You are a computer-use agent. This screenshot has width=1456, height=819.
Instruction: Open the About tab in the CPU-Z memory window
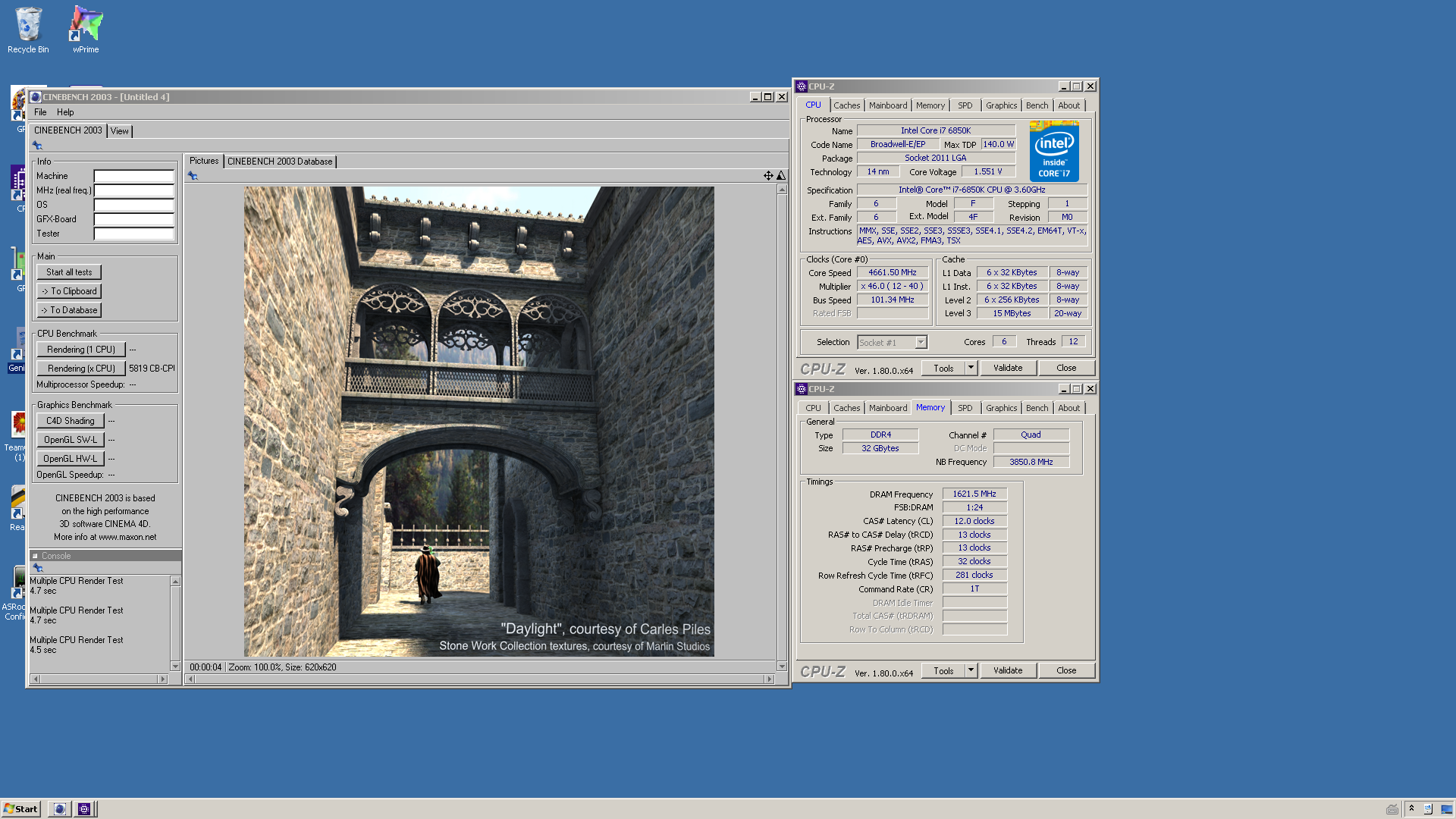click(x=1068, y=408)
